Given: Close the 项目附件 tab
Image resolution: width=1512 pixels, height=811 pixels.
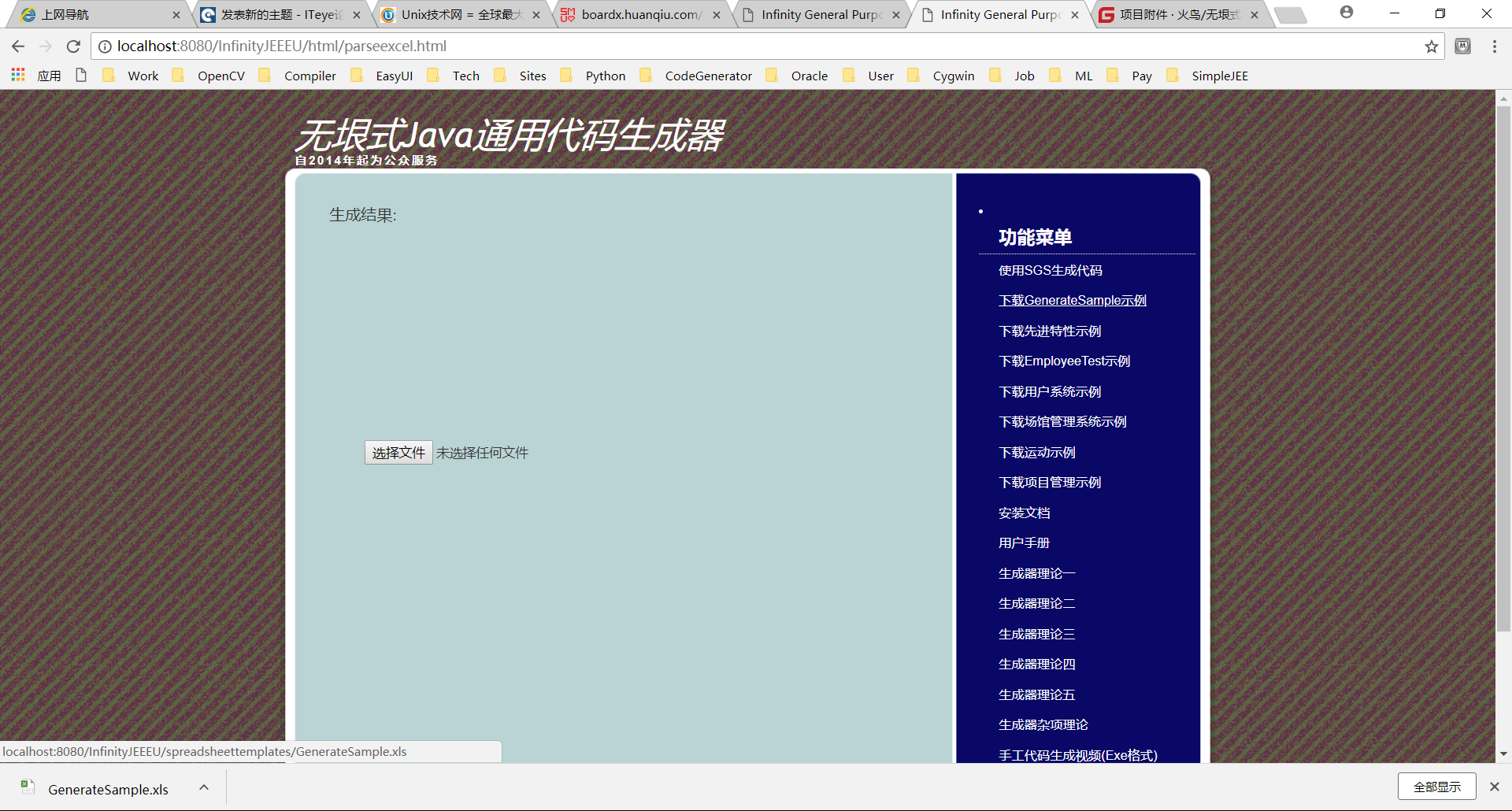Looking at the screenshot, I should (1254, 15).
